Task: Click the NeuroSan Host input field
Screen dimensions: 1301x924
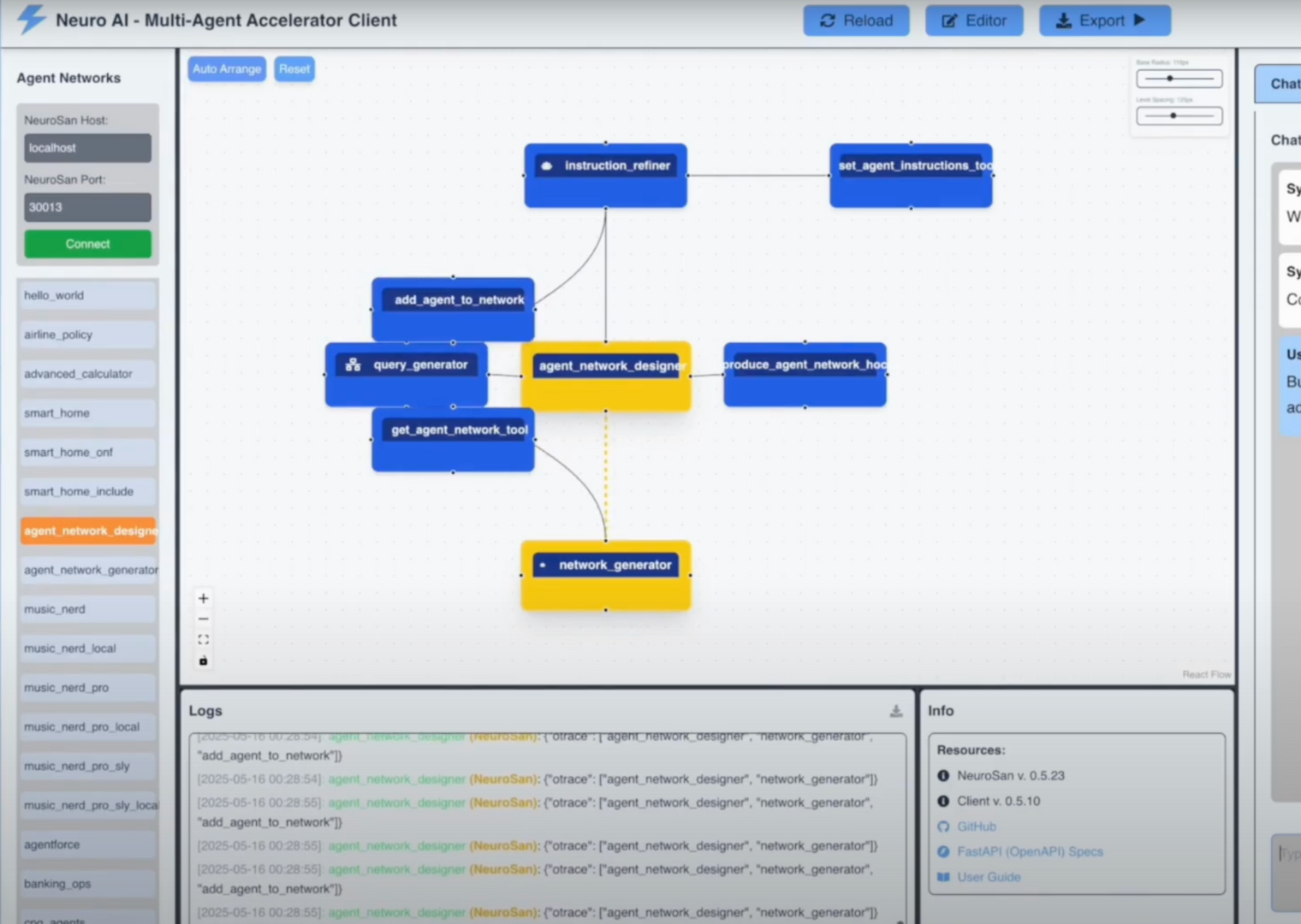Action: pos(87,148)
